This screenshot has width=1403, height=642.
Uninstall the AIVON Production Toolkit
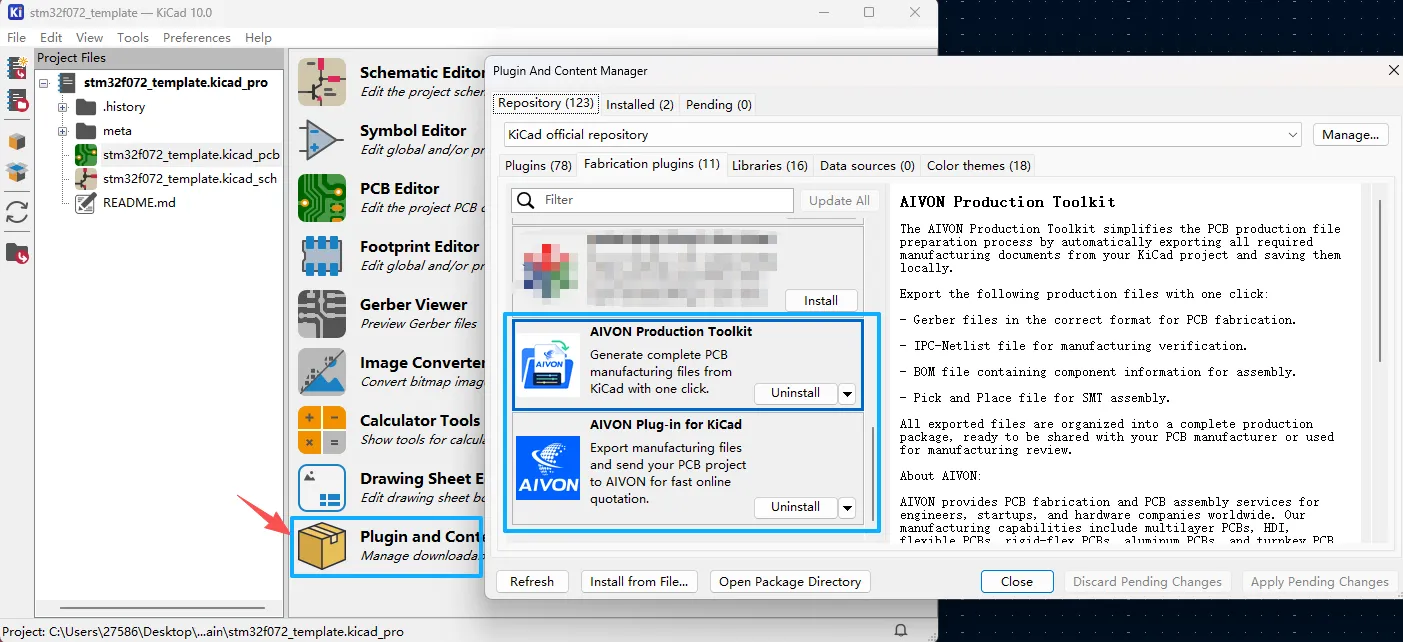pyautogui.click(x=795, y=393)
